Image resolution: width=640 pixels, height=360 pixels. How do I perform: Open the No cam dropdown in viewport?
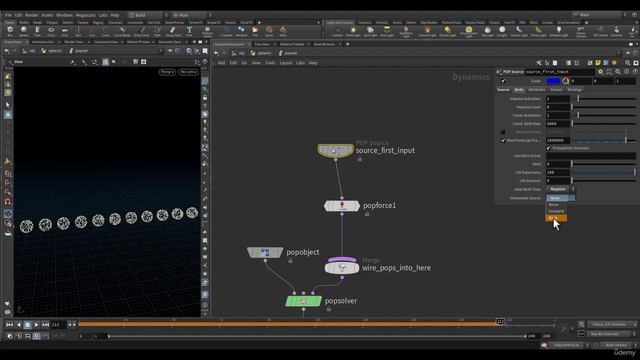188,72
